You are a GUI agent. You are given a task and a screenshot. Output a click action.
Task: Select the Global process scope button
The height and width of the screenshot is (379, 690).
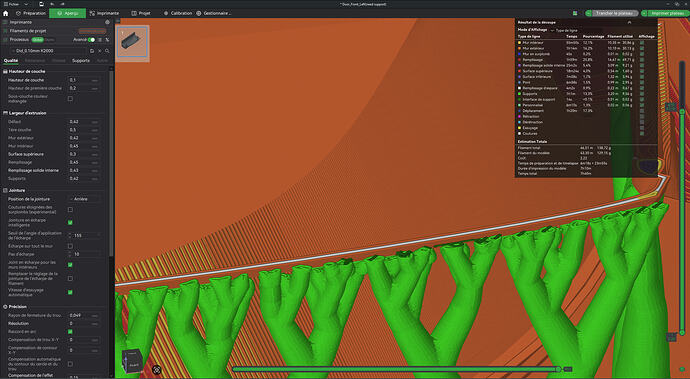[x=37, y=40]
